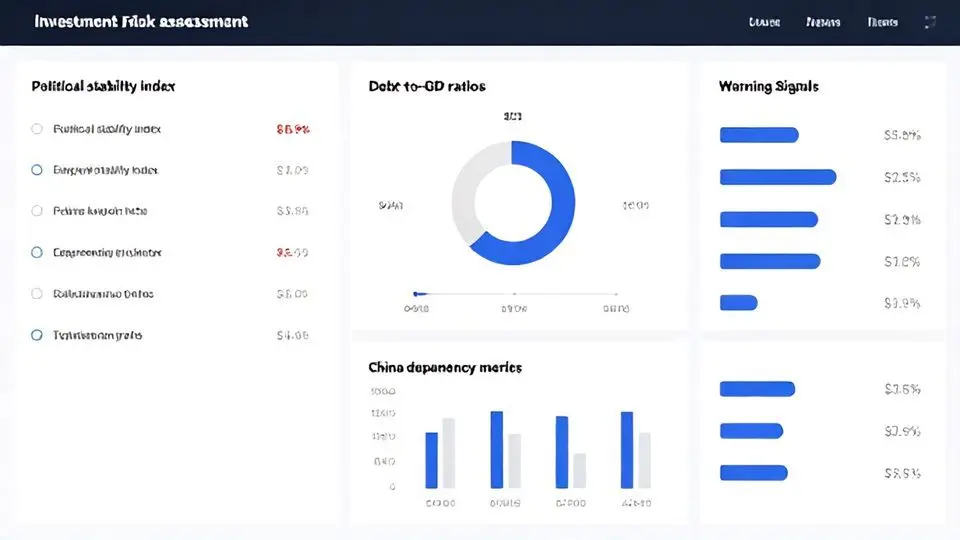Screen dimensions: 960x540
Task: Click the red value in the first Political stability row
Action: tap(293, 129)
